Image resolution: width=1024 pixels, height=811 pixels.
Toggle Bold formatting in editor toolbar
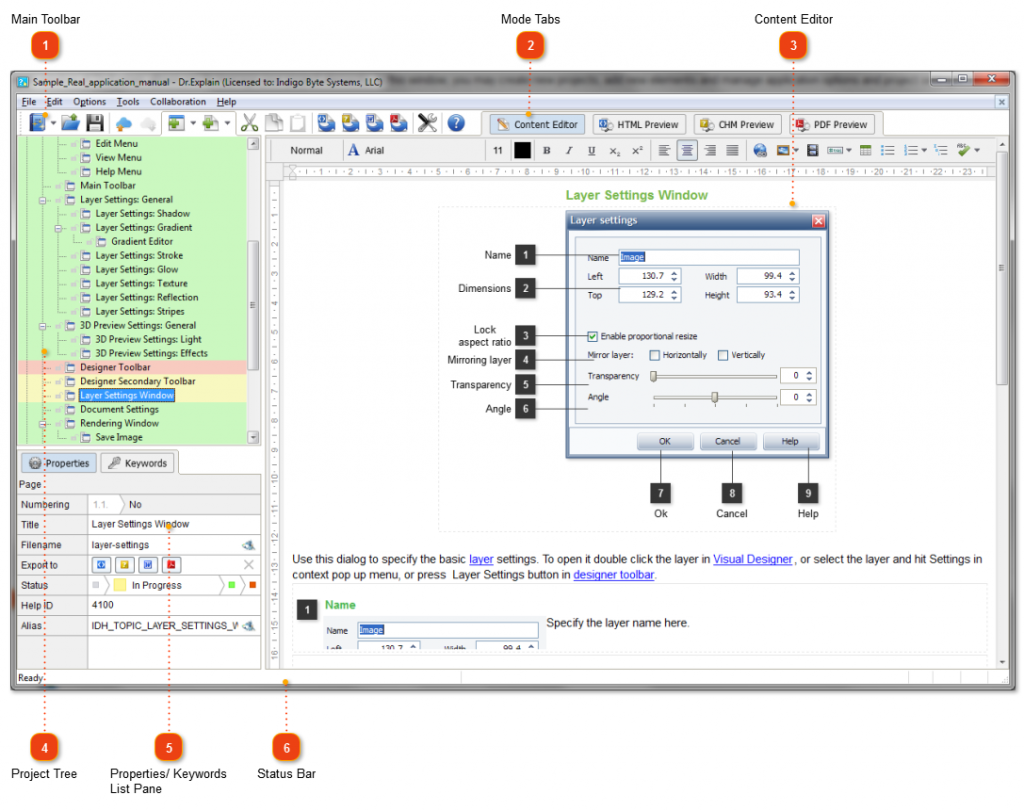click(x=547, y=151)
